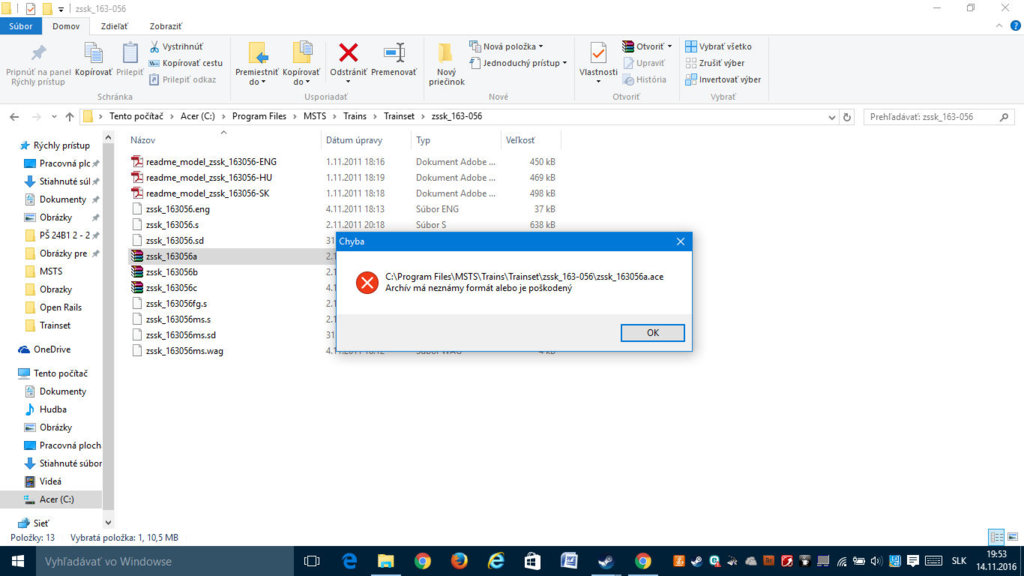This screenshot has height=576, width=1024.
Task: Open Vlastnosti properties icon in ribbon
Action: pyautogui.click(x=598, y=54)
